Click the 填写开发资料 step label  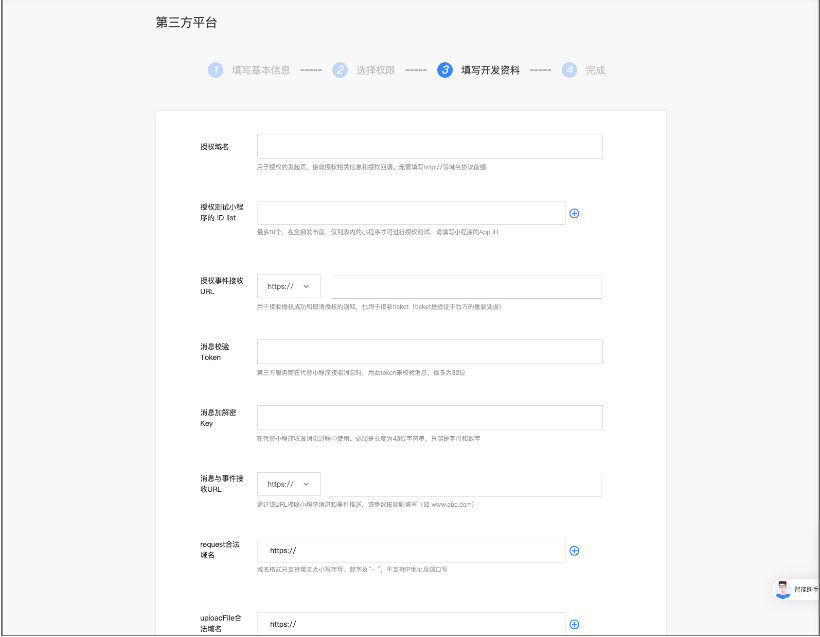click(490, 70)
